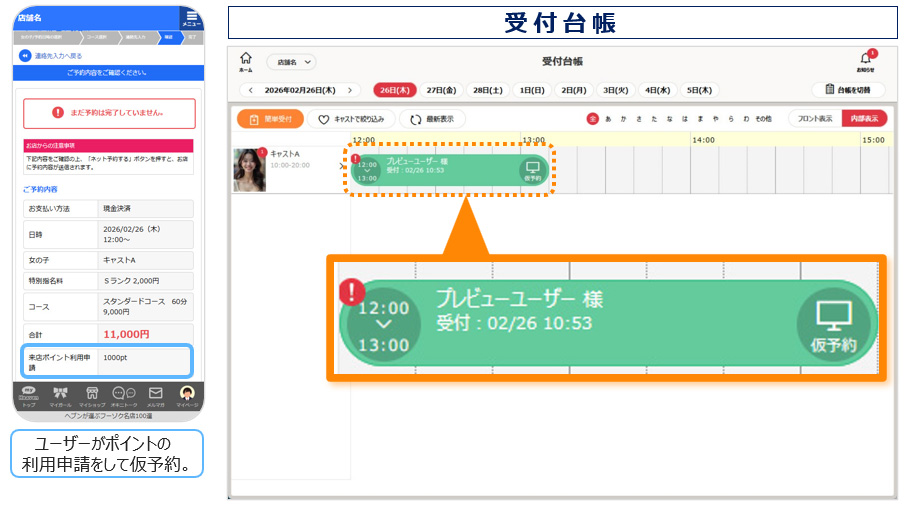This screenshot has width=904, height=508.
Task: Open the メニュー hamburger menu
Action: point(191,18)
